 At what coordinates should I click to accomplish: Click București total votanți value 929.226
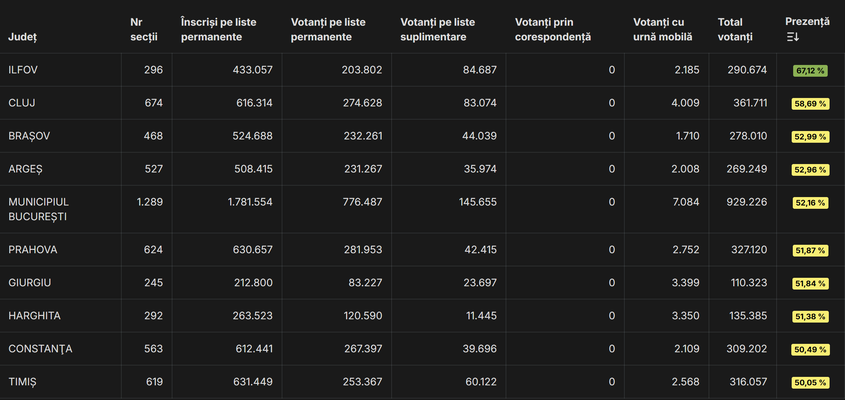click(x=743, y=202)
